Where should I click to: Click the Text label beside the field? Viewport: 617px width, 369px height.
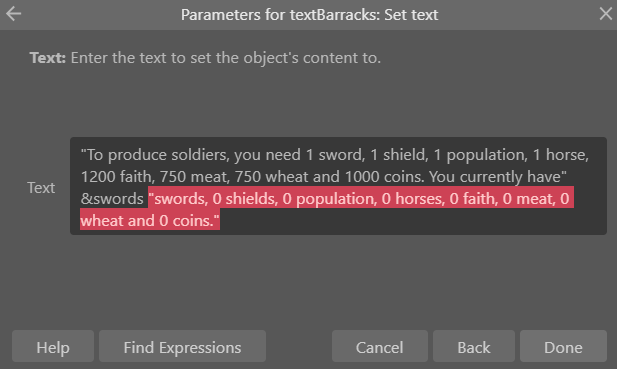[x=41, y=188]
